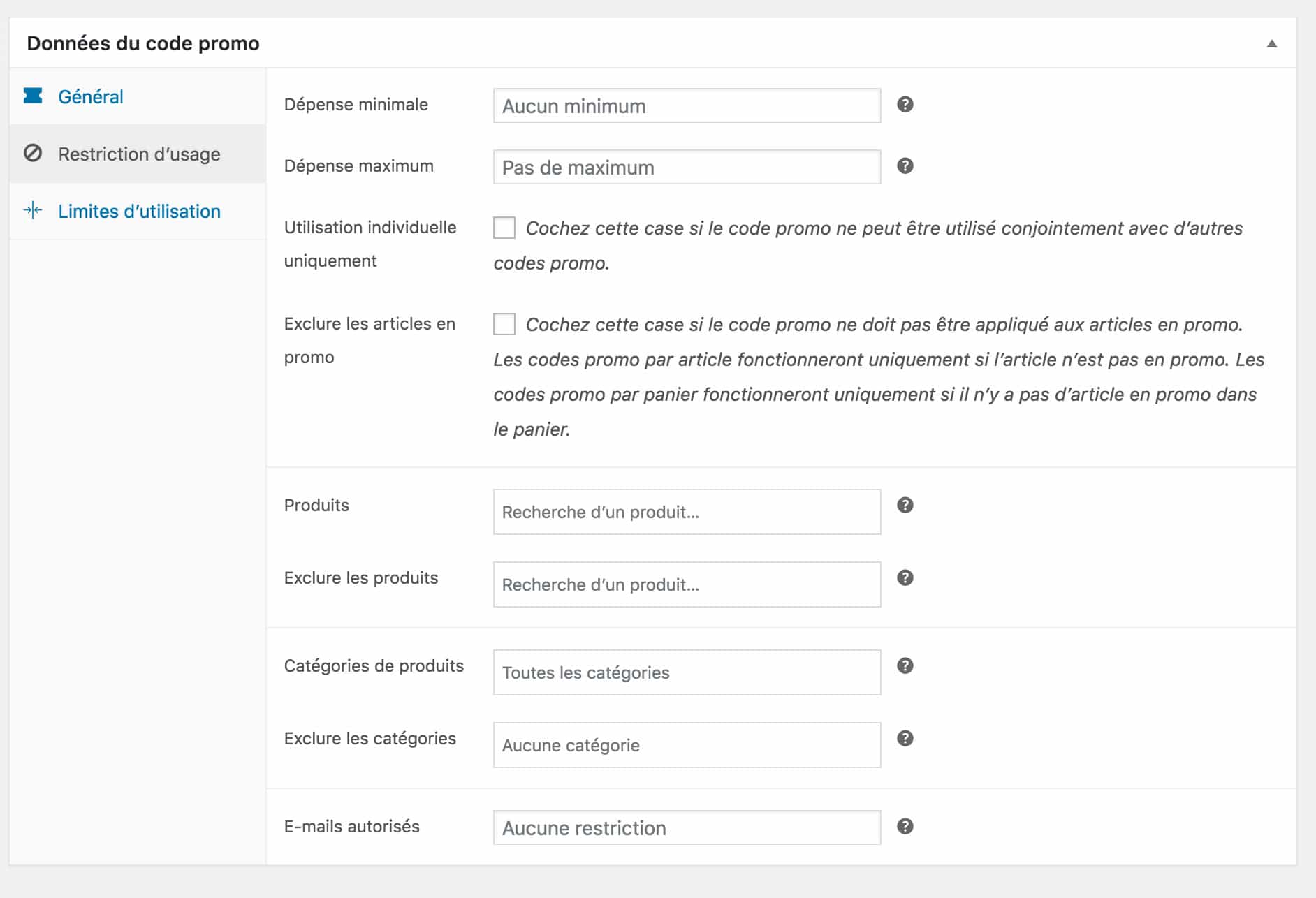Click the 'E-mails autorisés' label

(351, 826)
